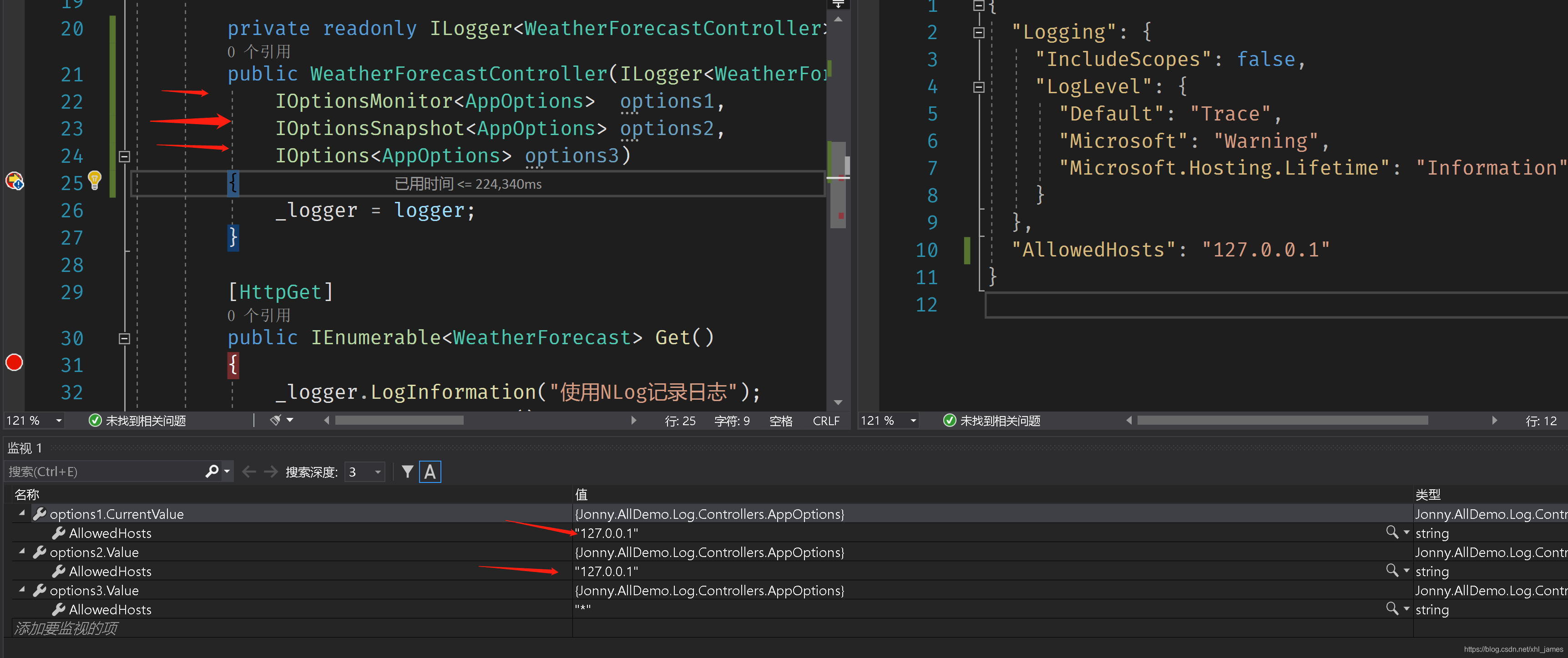
Task: Click the previous search result arrow
Action: 249,472
